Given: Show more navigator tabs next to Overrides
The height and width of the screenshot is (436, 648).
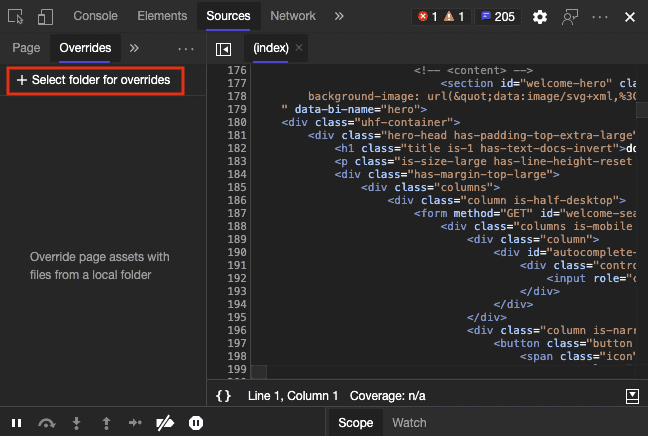Looking at the screenshot, I should coord(134,48).
